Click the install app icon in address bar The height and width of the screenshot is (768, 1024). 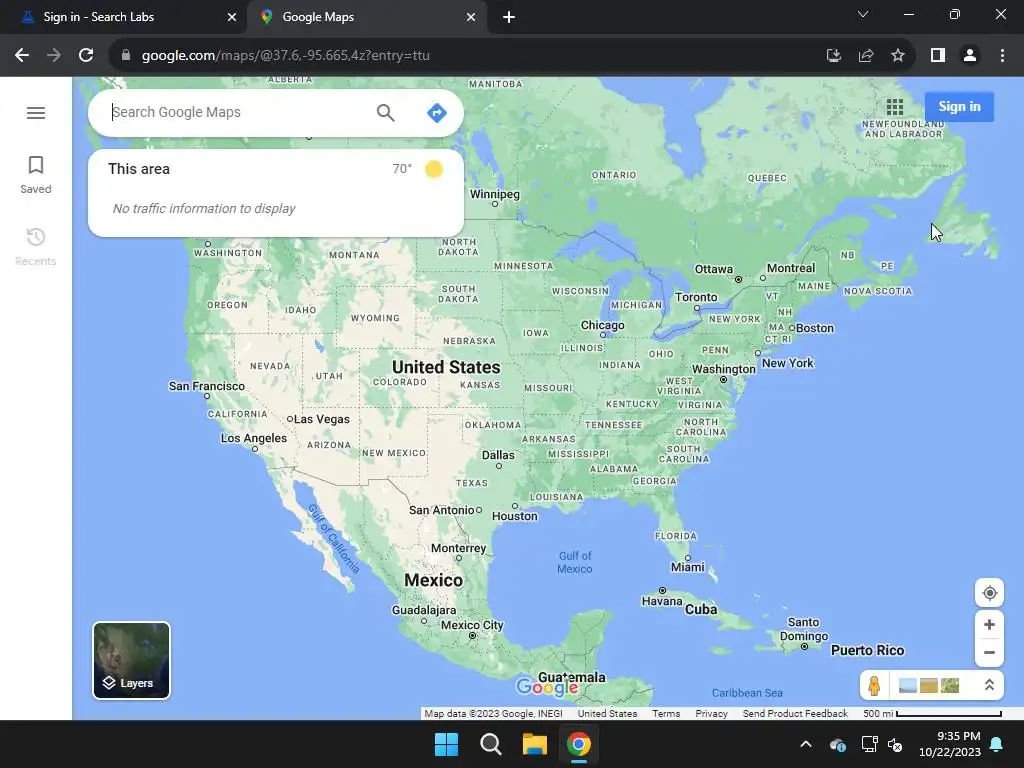(x=833, y=56)
